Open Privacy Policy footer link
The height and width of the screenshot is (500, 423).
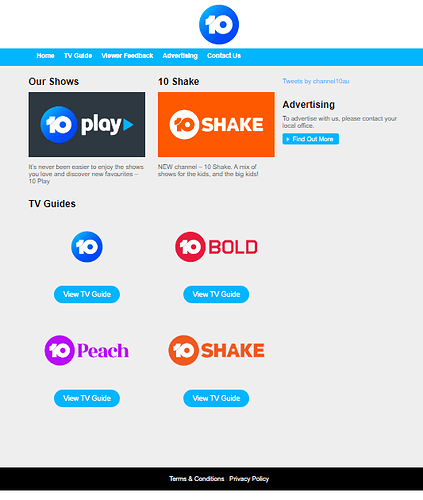[x=249, y=479]
